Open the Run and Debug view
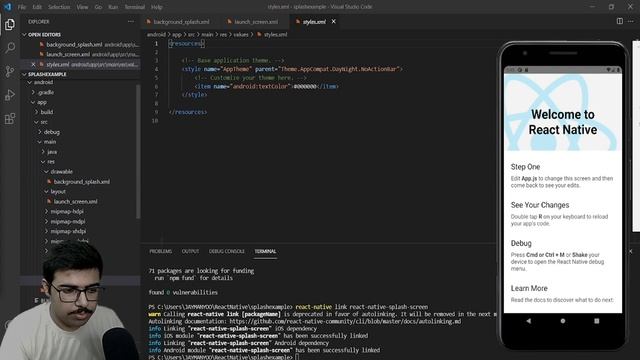 pyautogui.click(x=10, y=95)
